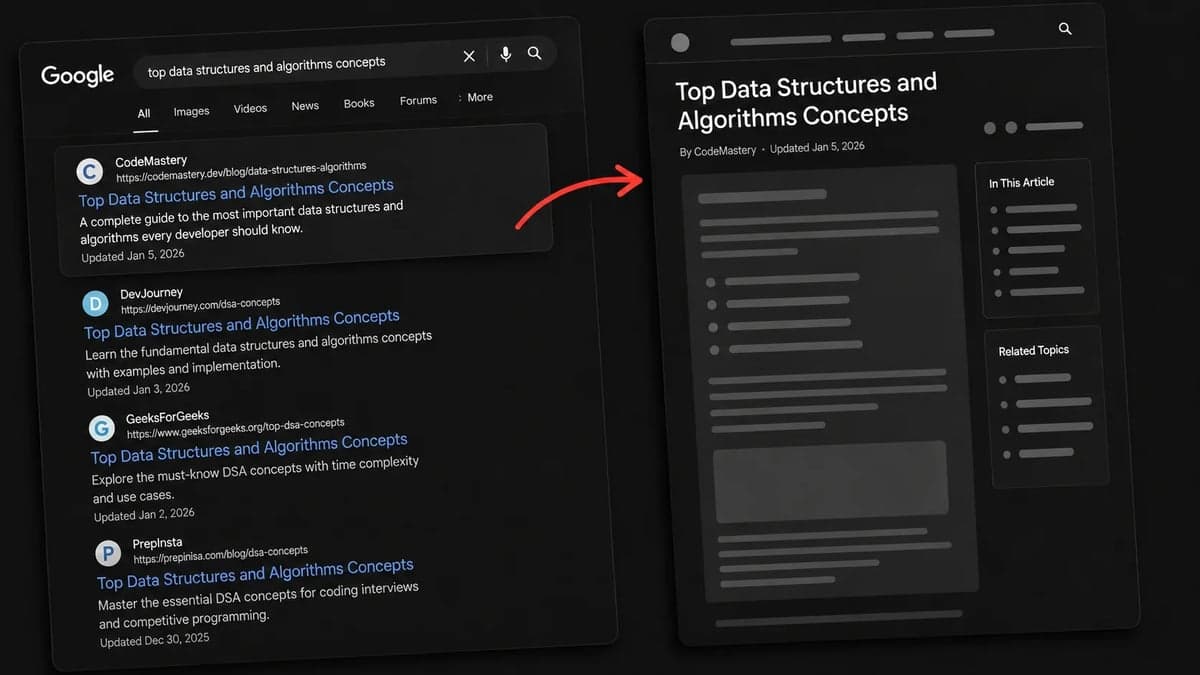Open the GeeksForGeeks result title link
This screenshot has width=1200, height=675.
[249, 448]
